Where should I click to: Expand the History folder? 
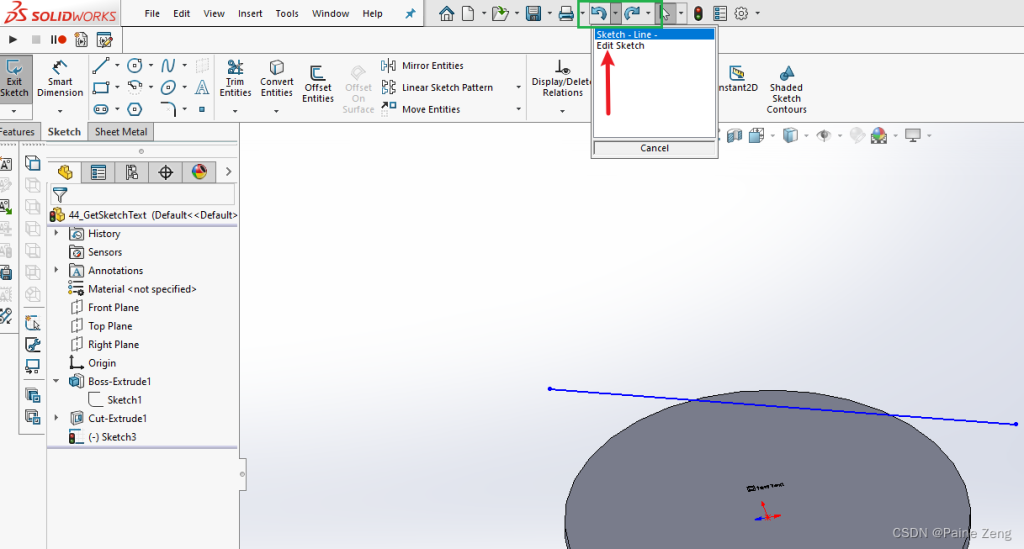[56, 233]
